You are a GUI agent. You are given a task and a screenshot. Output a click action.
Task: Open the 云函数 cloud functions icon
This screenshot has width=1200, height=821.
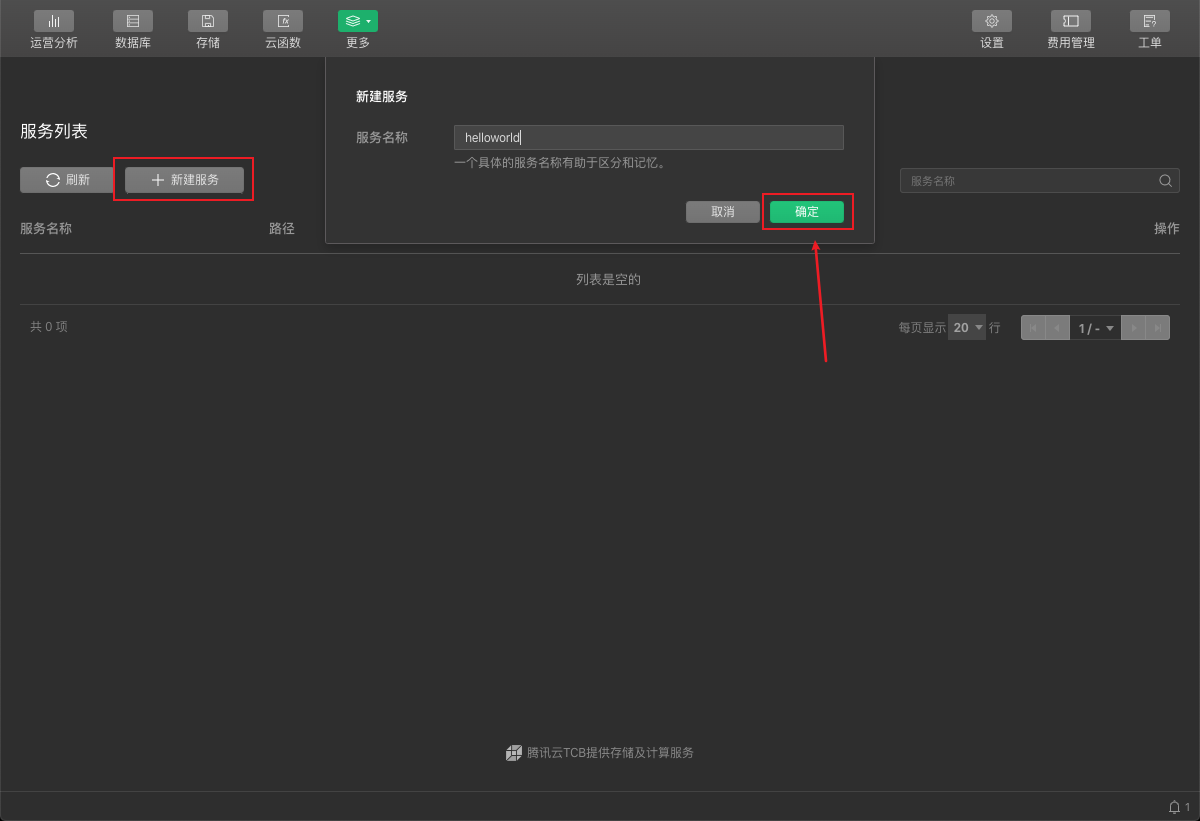[x=283, y=21]
